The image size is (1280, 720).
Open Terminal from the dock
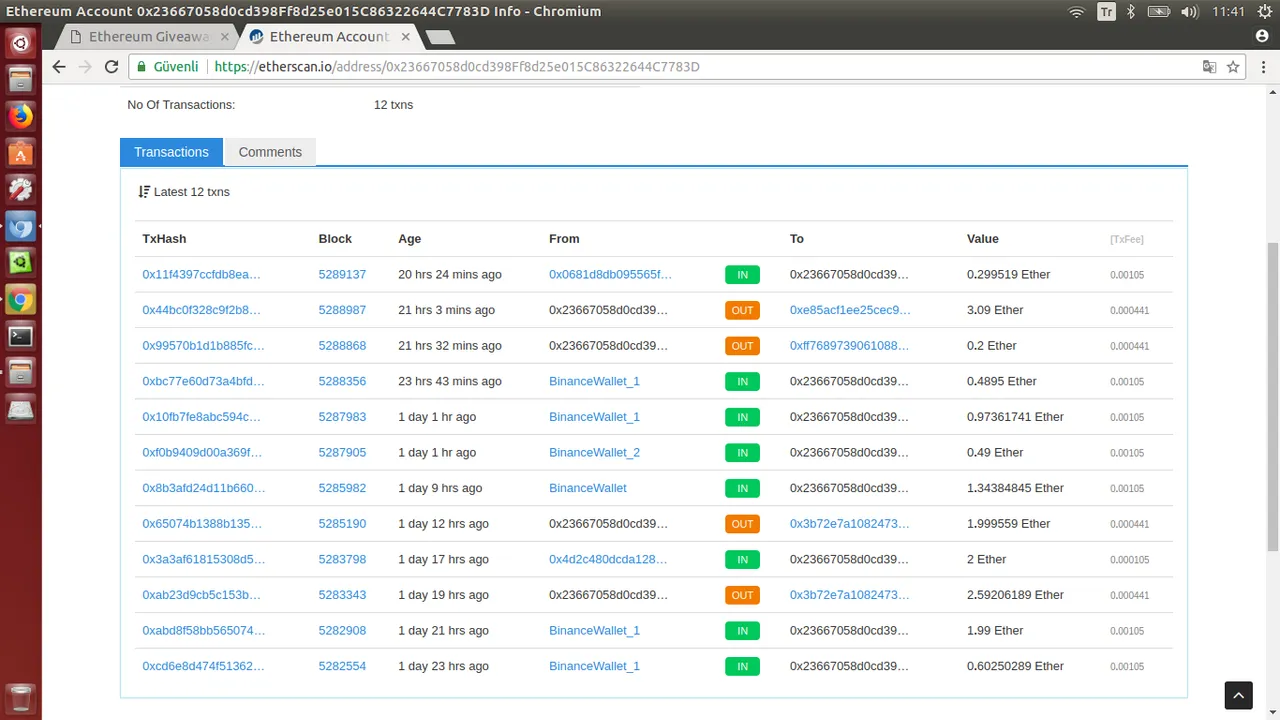click(x=21, y=336)
